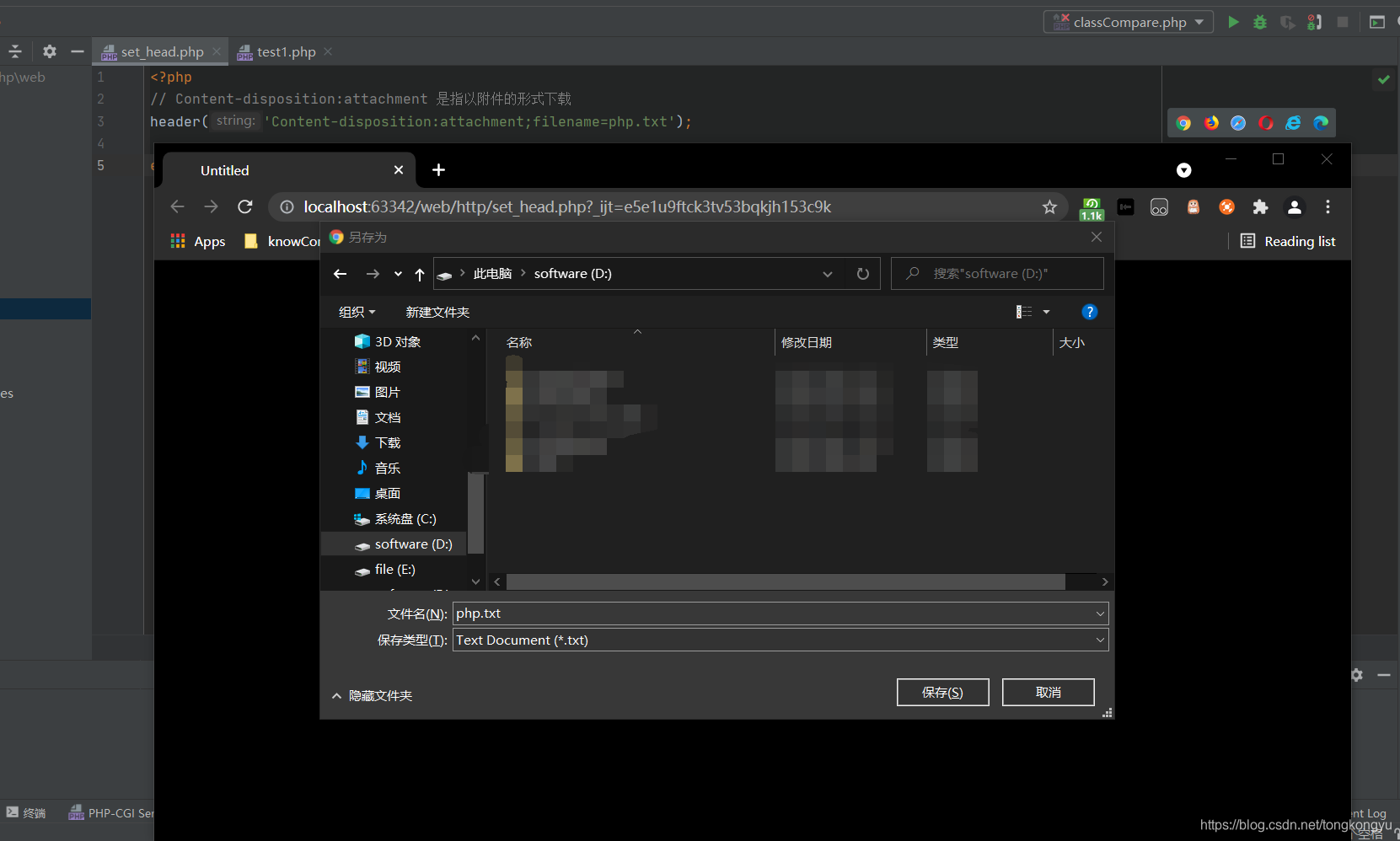1400x841 pixels.
Task: Open Chrome profile avatar icon
Action: tap(1295, 206)
